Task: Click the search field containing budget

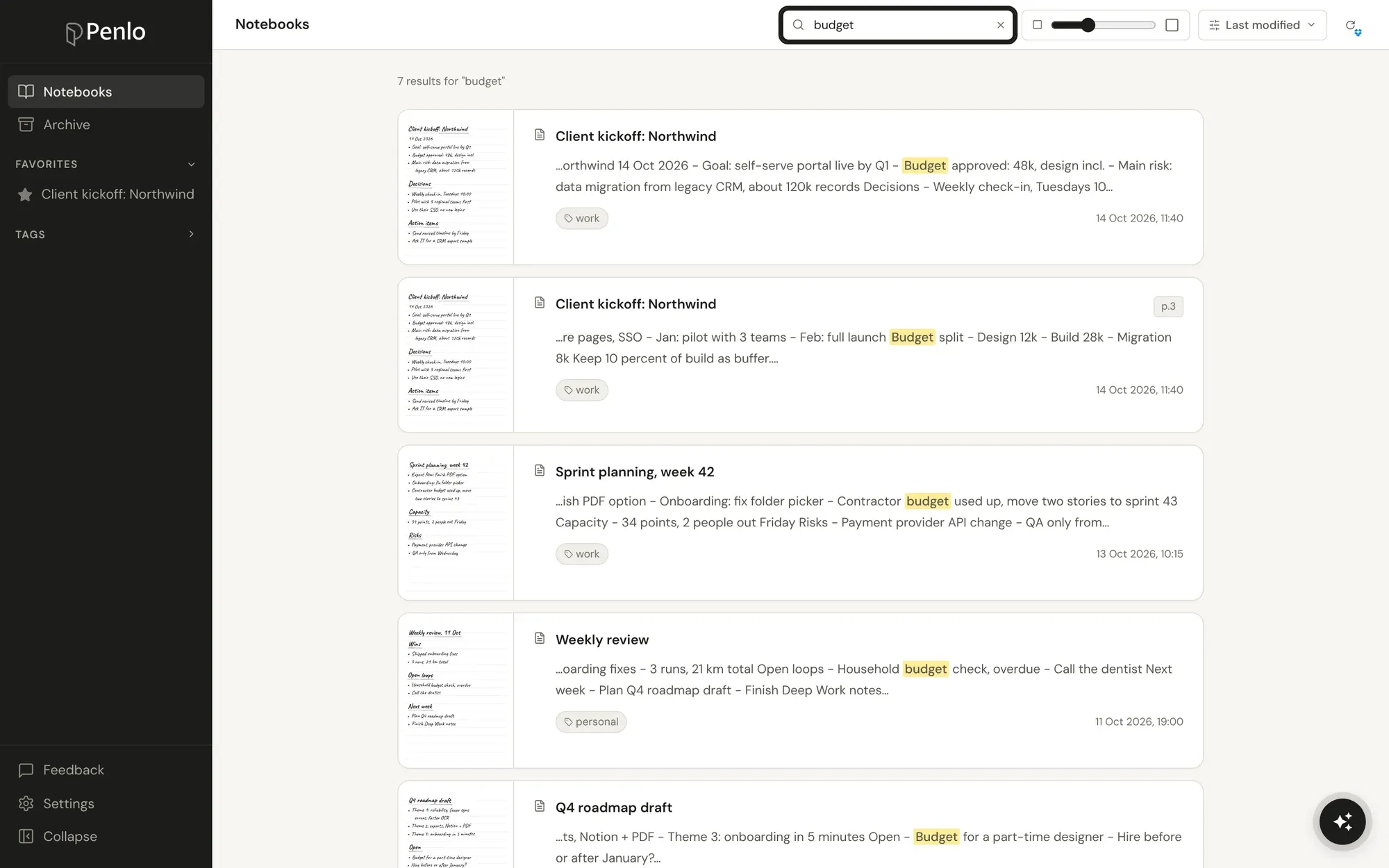Action: tap(897, 25)
